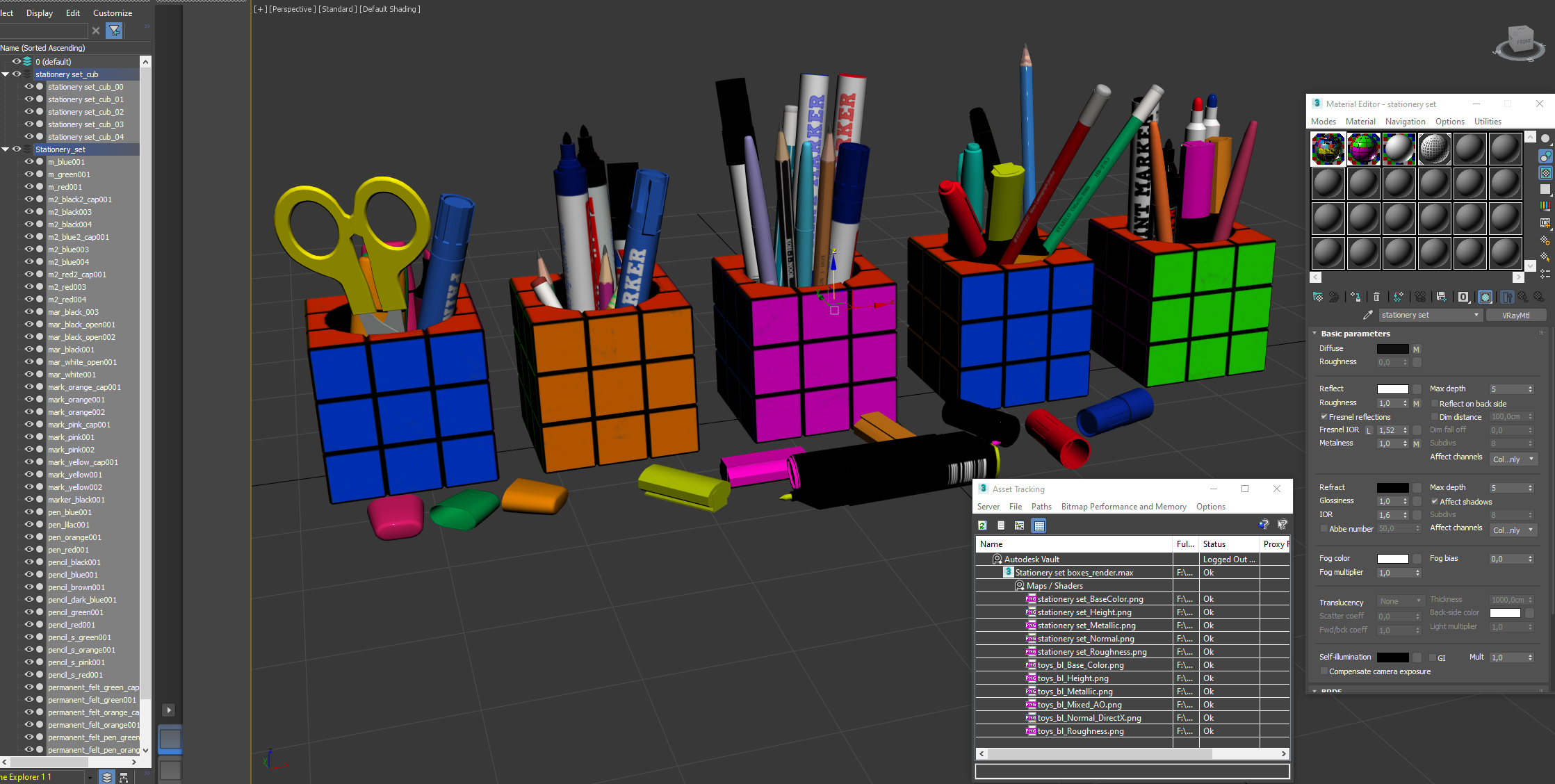Click the white Reflect color swatch
This screenshot has width=1555, height=784.
[x=1392, y=389]
